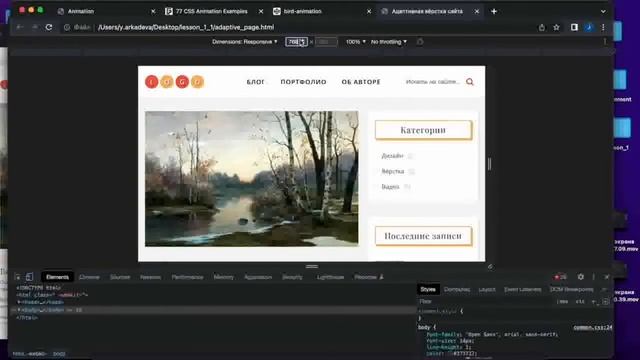Image resolution: width=640 pixels, height=360 pixels.
Task: Go forward with the browser forward arrow
Action: point(35,27)
